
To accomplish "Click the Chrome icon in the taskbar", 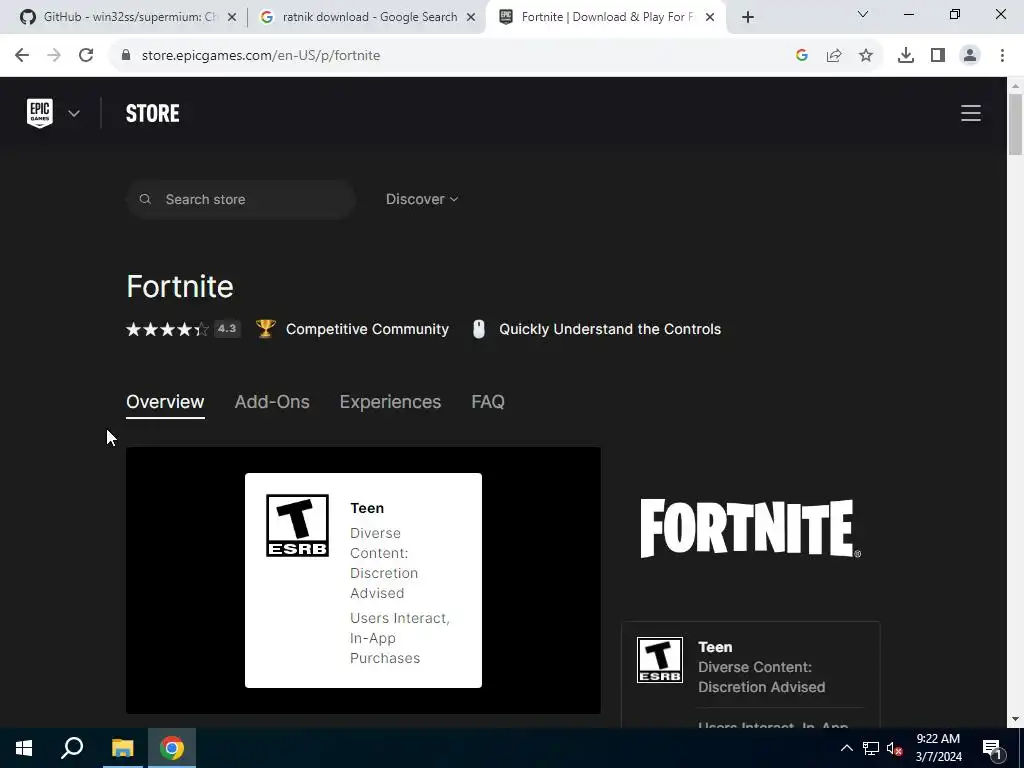I will (x=172, y=748).
